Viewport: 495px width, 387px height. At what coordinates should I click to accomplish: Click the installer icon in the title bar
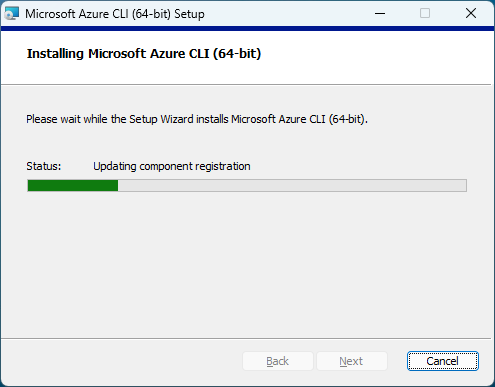point(12,14)
